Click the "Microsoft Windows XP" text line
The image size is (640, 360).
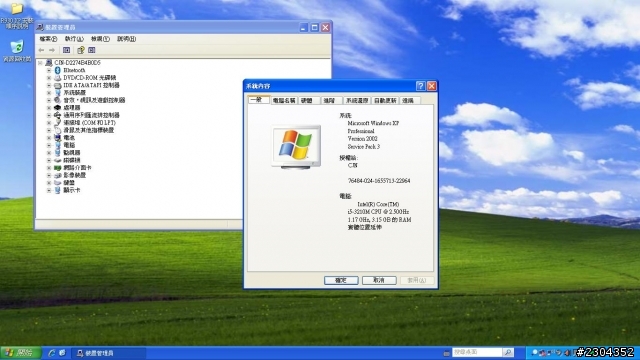pos(373,123)
